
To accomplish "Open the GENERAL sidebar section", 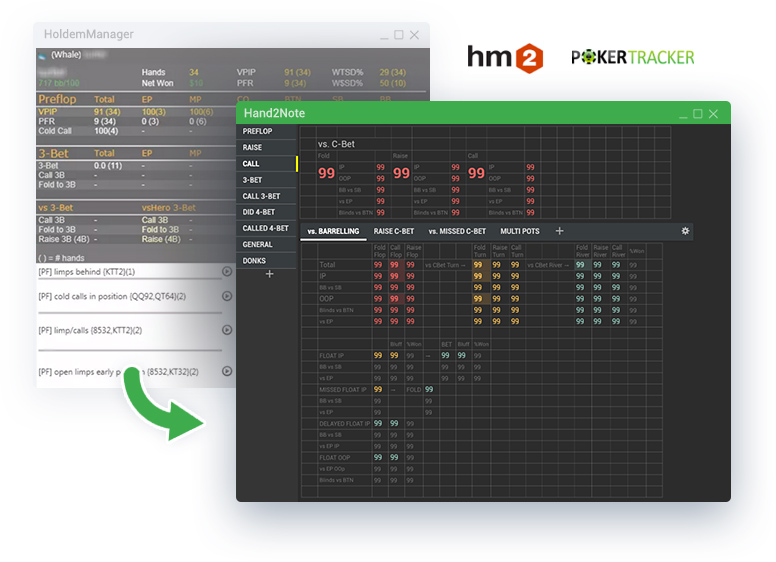I will point(257,244).
